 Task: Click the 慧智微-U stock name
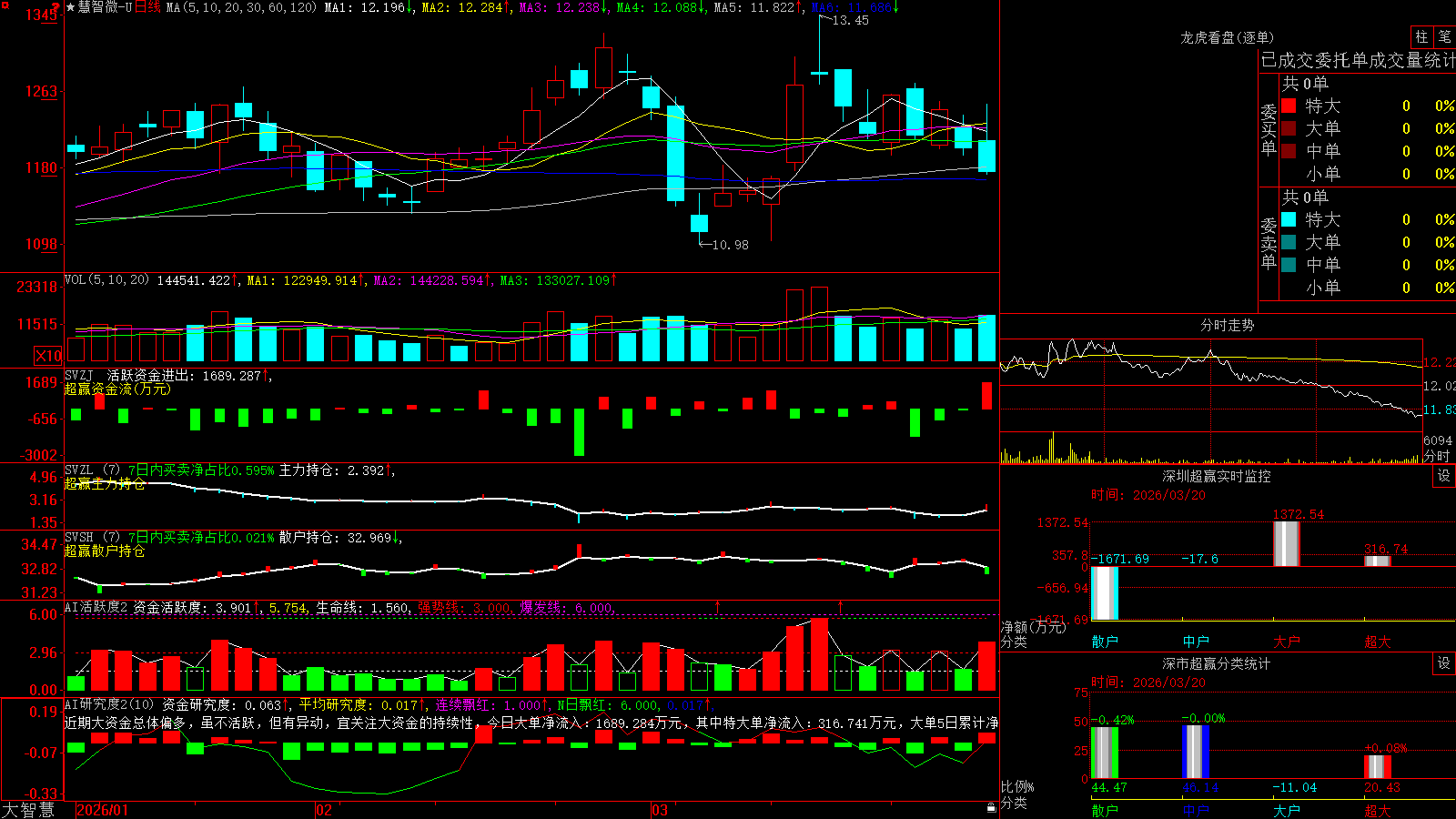pos(105,7)
